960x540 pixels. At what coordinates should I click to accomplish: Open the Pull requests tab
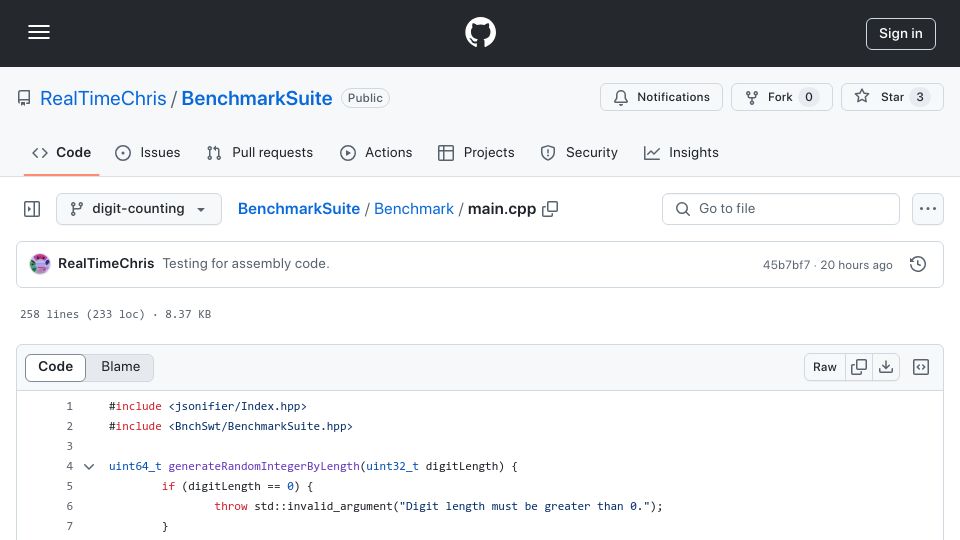pos(260,152)
